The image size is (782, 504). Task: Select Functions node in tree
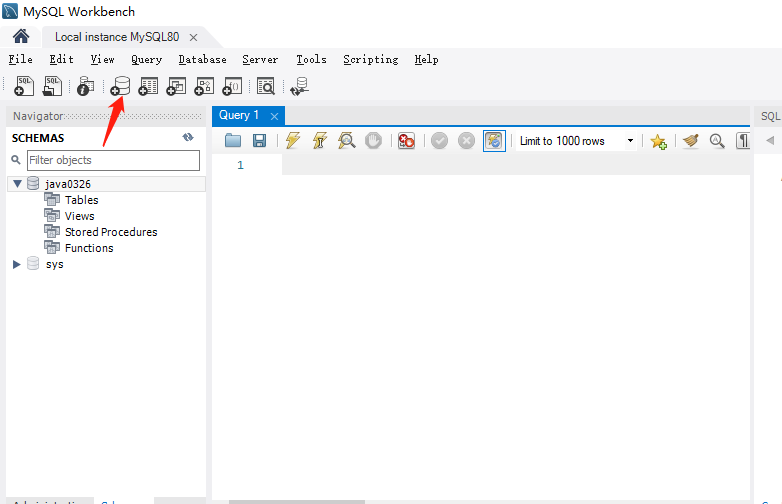pyautogui.click(x=89, y=248)
